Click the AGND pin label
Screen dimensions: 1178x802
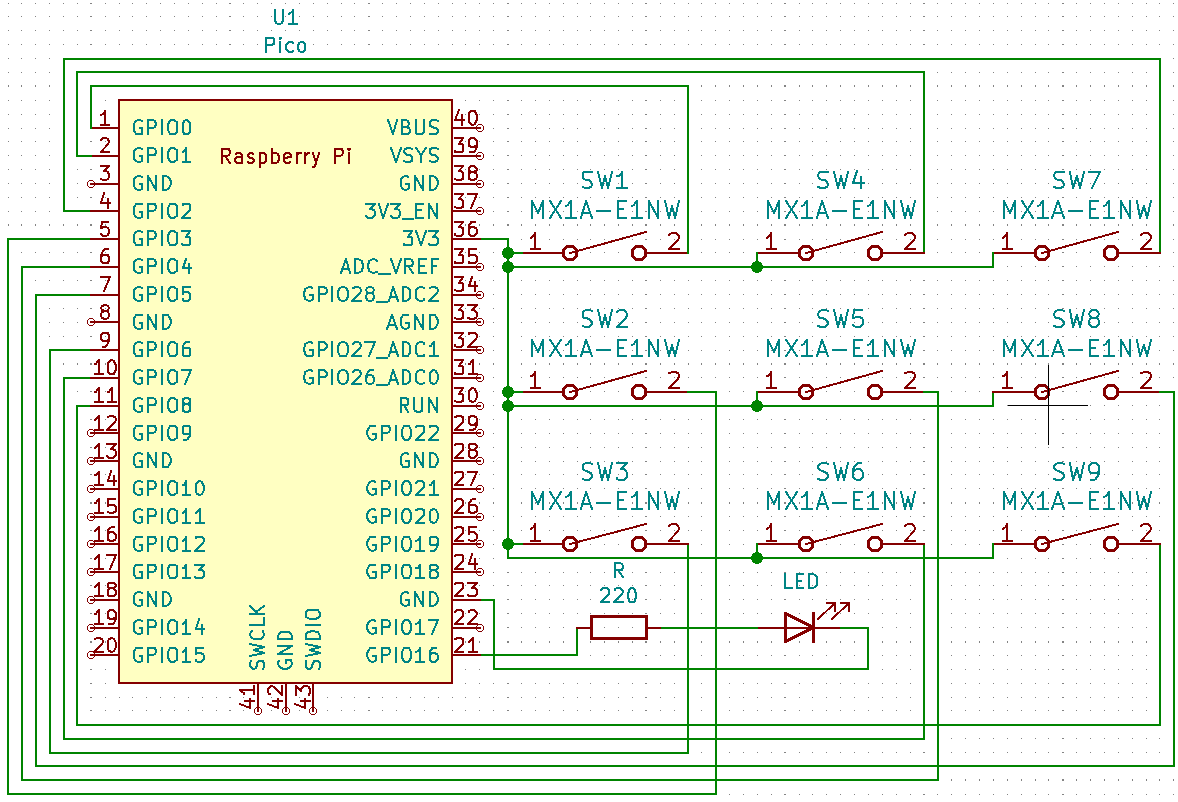(x=412, y=322)
